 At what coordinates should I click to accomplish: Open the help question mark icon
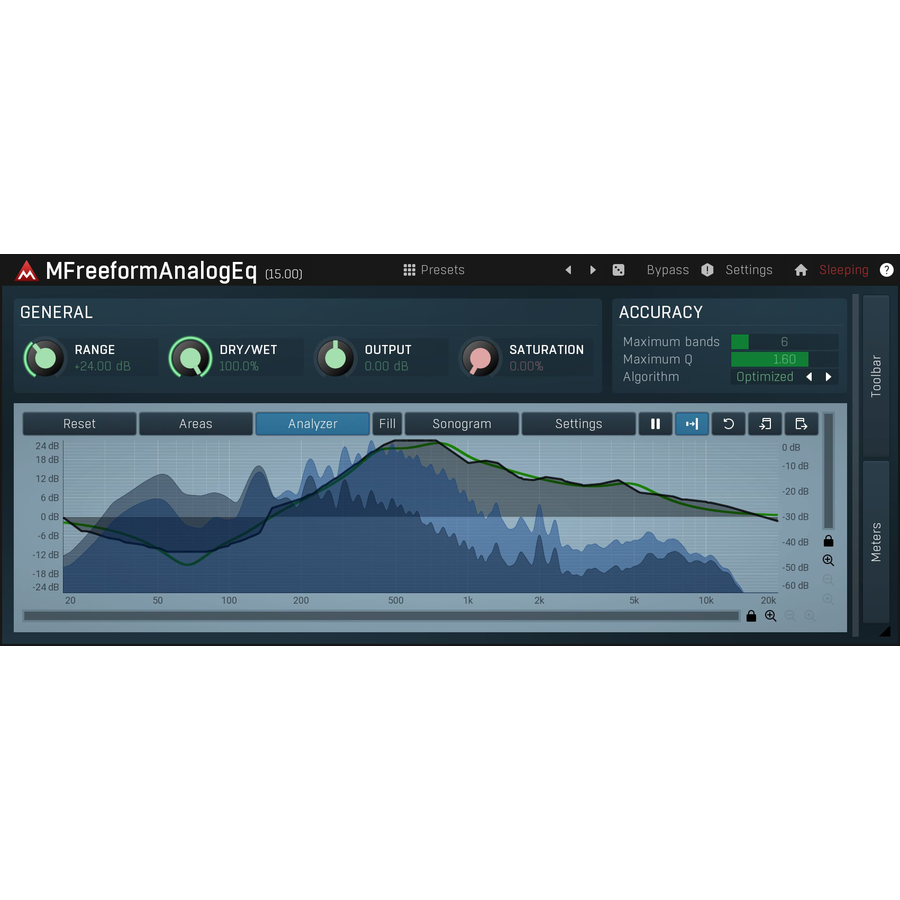tap(886, 270)
